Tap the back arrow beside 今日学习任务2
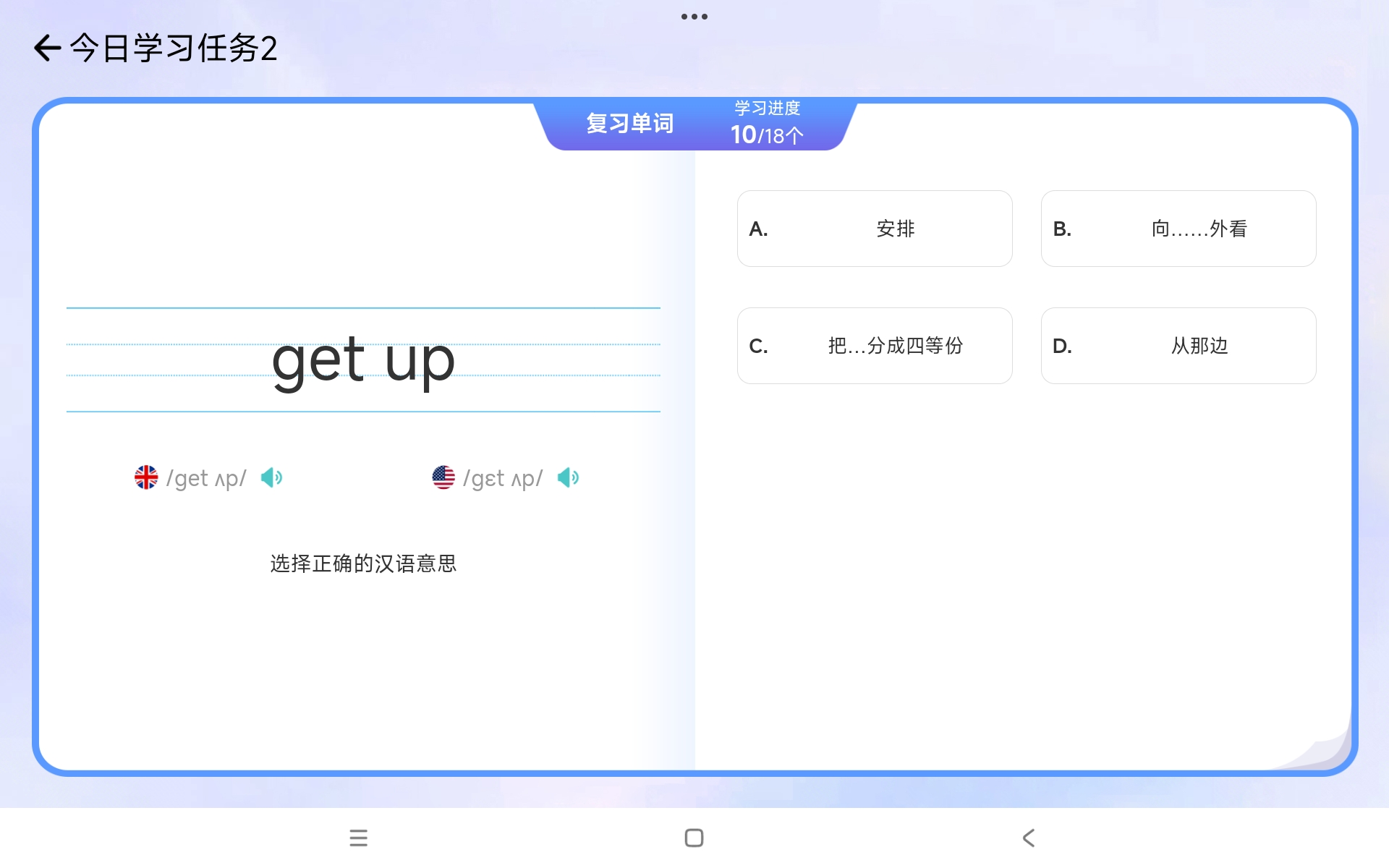Screen dimensions: 1389x868 [x=47, y=48]
